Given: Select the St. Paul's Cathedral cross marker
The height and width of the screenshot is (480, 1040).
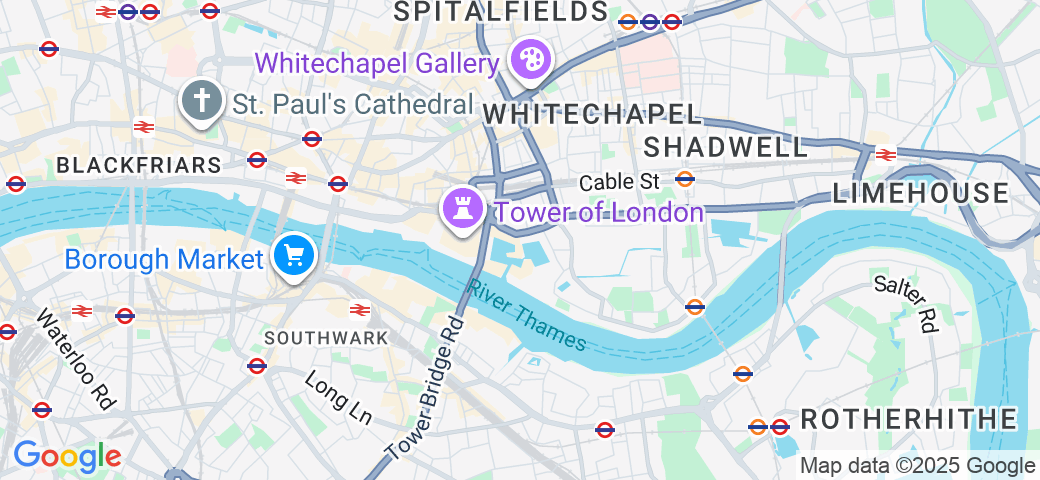Looking at the screenshot, I should click(202, 102).
